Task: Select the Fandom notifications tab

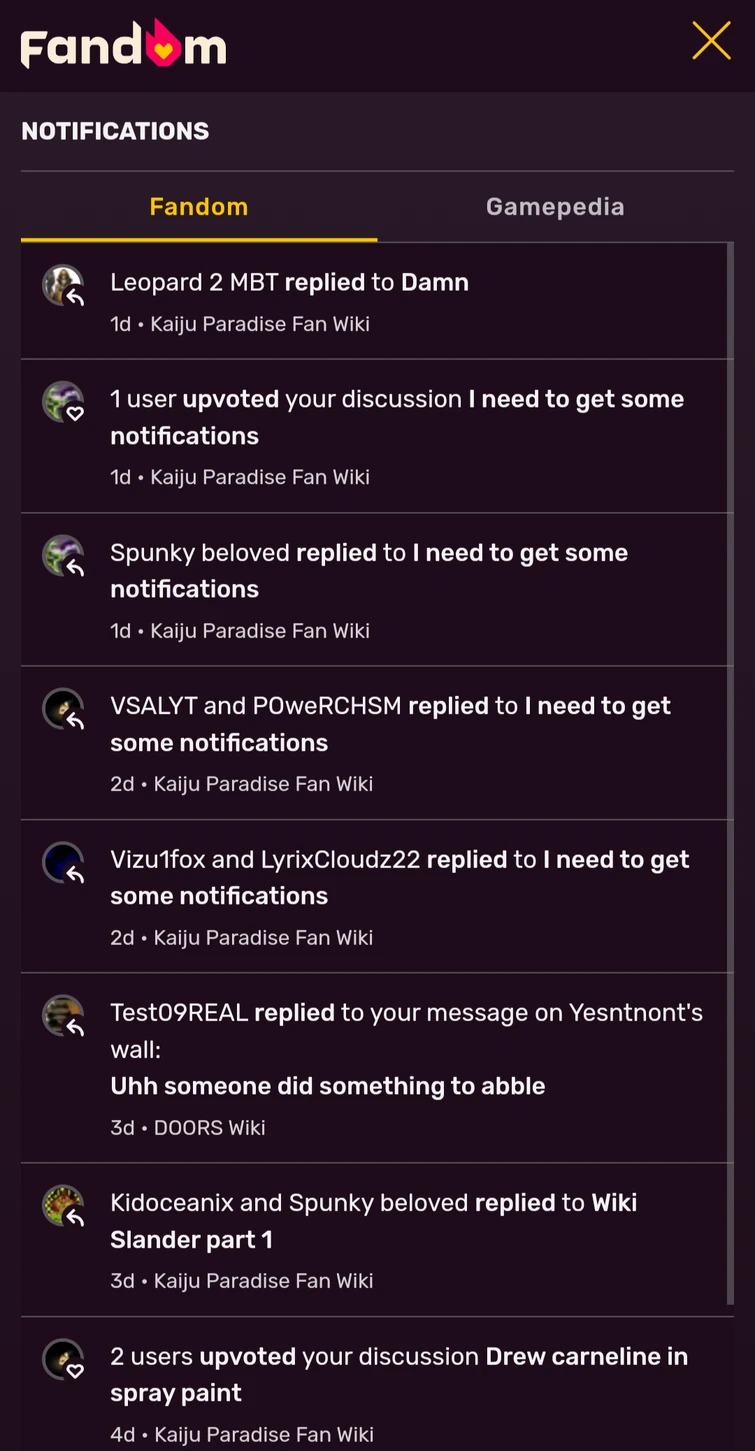Action: tap(198, 207)
